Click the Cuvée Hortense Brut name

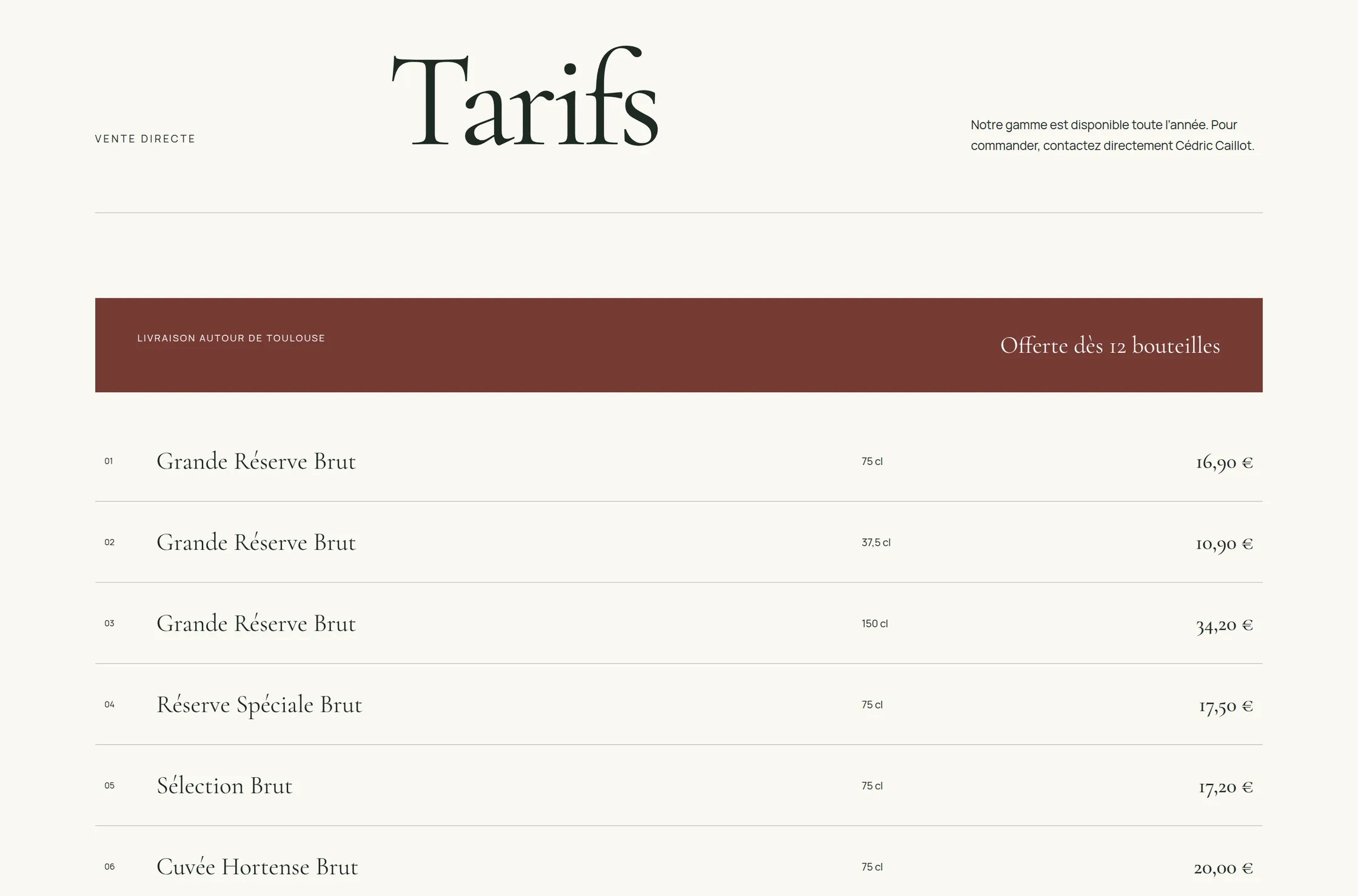257,867
